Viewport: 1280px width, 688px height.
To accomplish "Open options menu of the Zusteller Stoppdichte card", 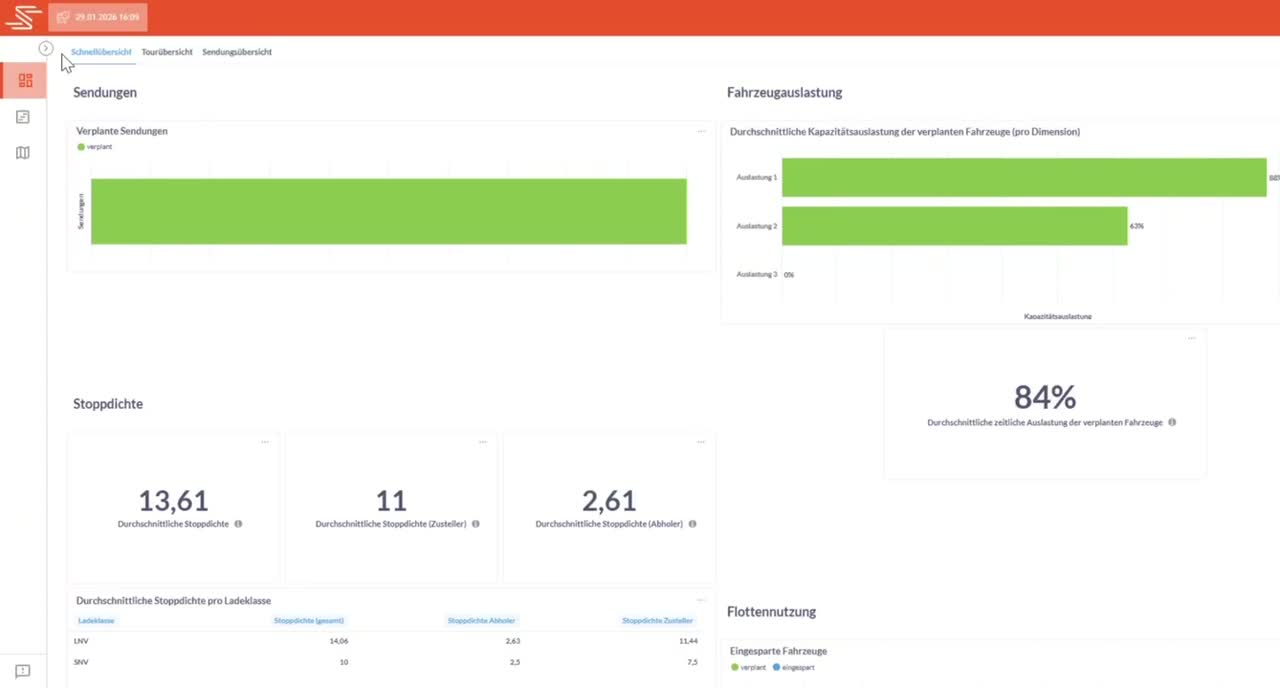I will [x=483, y=442].
